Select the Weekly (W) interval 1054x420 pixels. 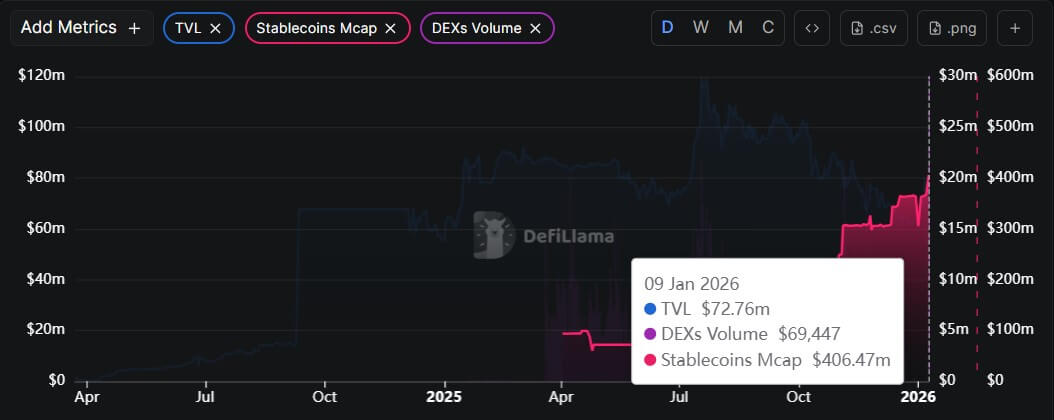700,28
